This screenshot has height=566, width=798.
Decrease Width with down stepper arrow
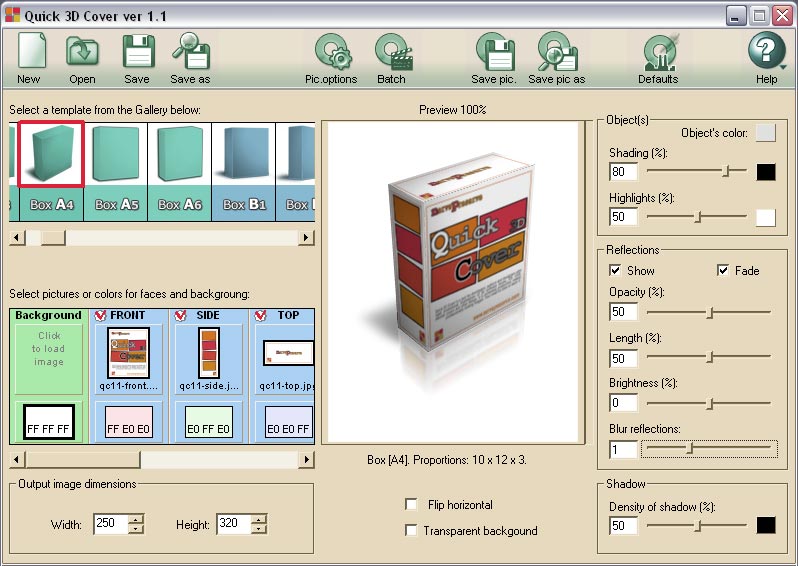pyautogui.click(x=136, y=528)
